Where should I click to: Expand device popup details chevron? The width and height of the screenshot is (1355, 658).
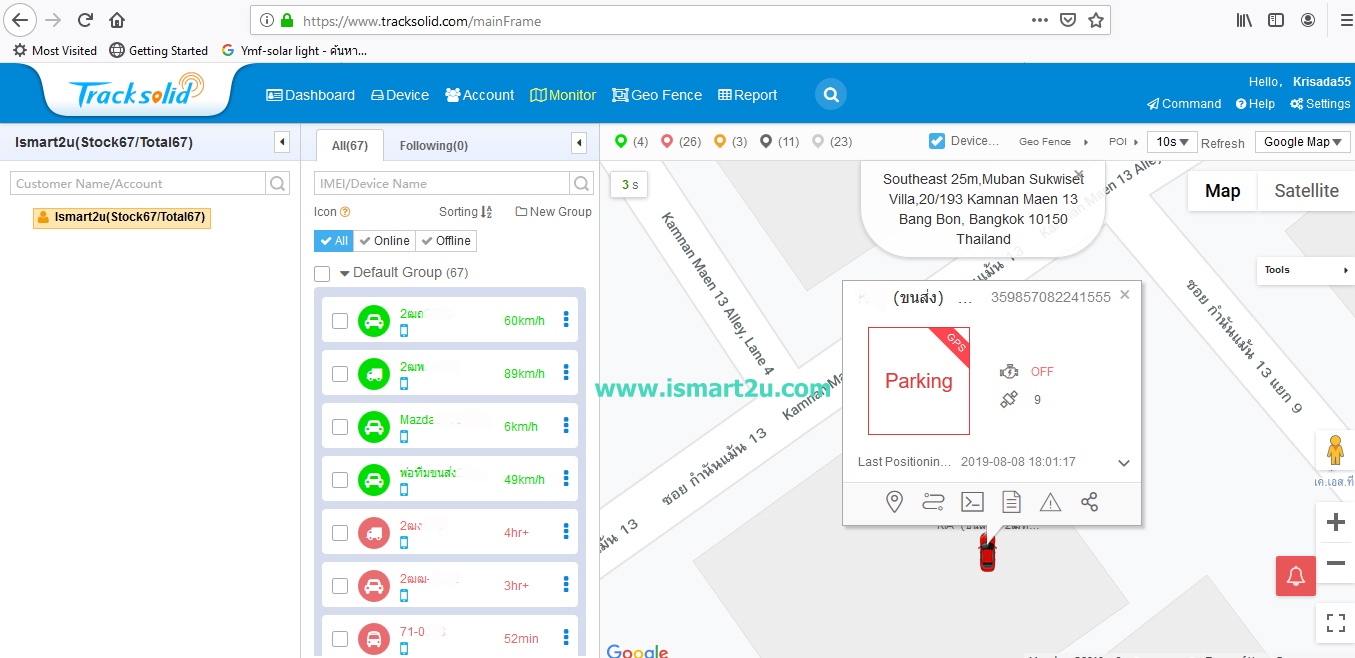pyautogui.click(x=1124, y=463)
